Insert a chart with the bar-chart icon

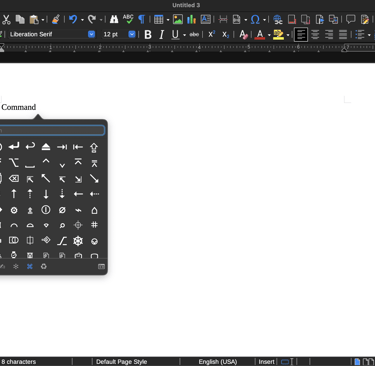191,19
